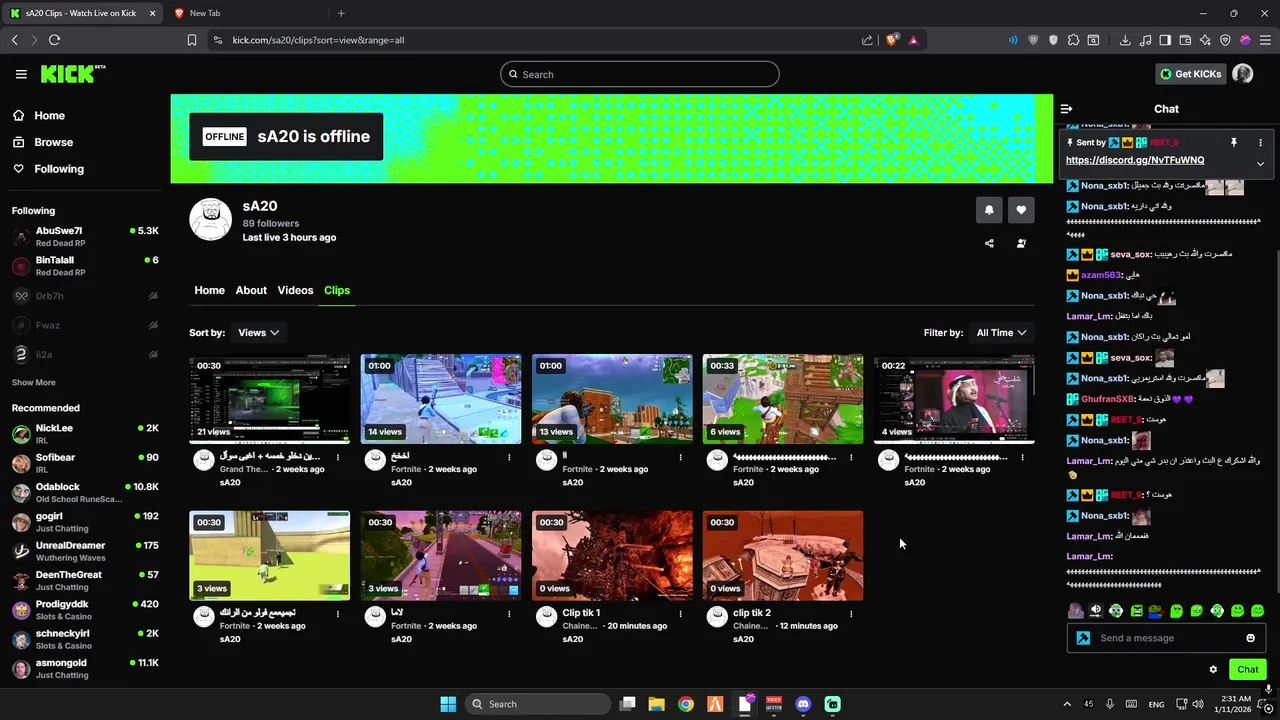Collapse pinned message with chevron
The height and width of the screenshot is (720, 1280).
click(x=1260, y=163)
